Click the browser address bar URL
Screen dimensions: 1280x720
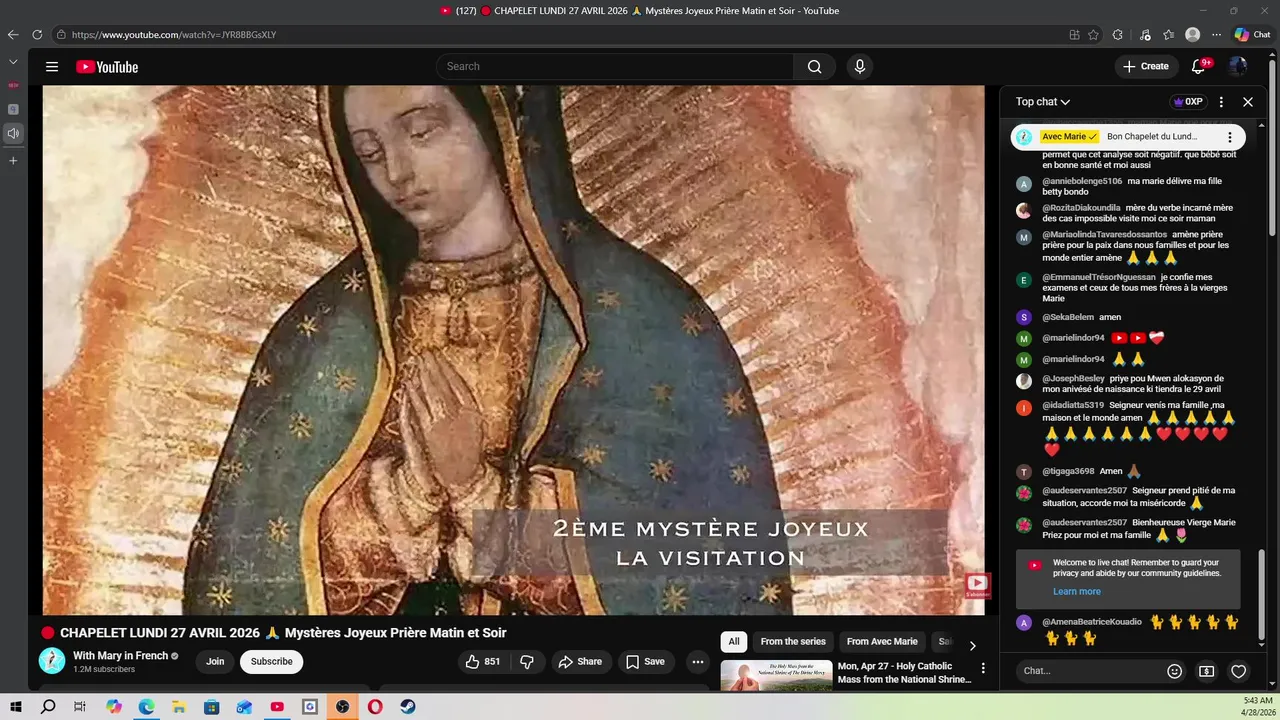pyautogui.click(x=174, y=34)
